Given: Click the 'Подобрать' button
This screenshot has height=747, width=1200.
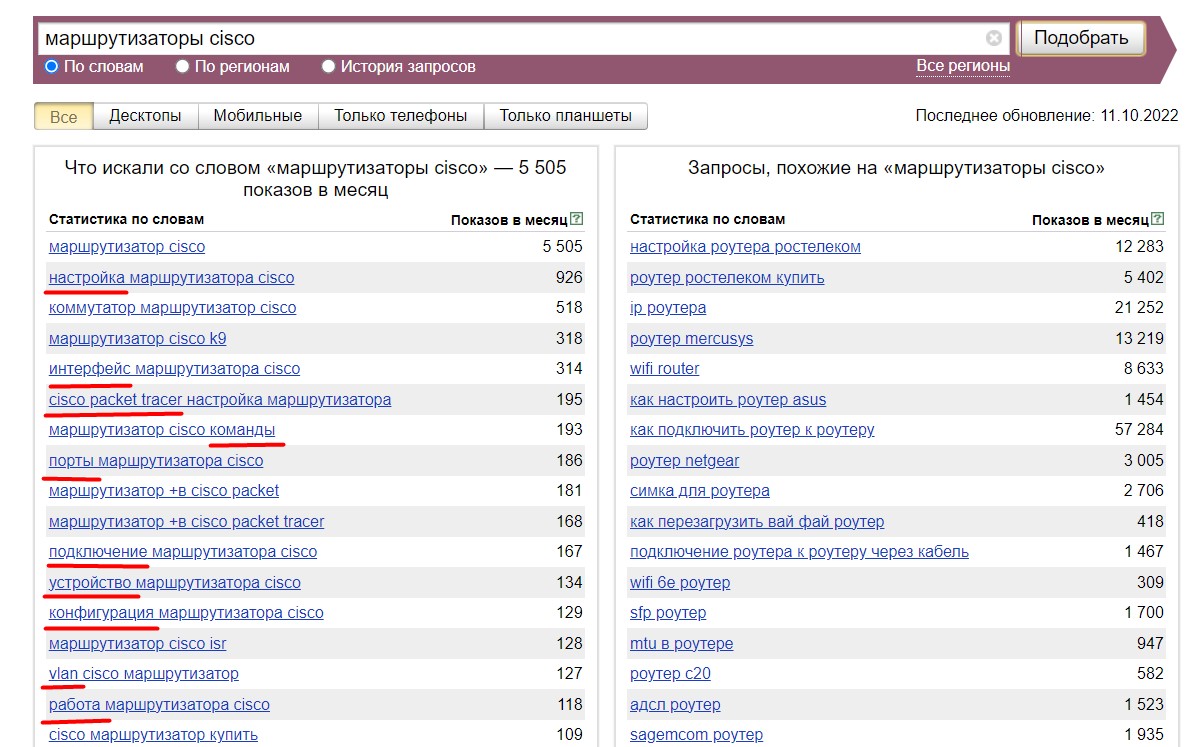Looking at the screenshot, I should pyautogui.click(x=1081, y=38).
